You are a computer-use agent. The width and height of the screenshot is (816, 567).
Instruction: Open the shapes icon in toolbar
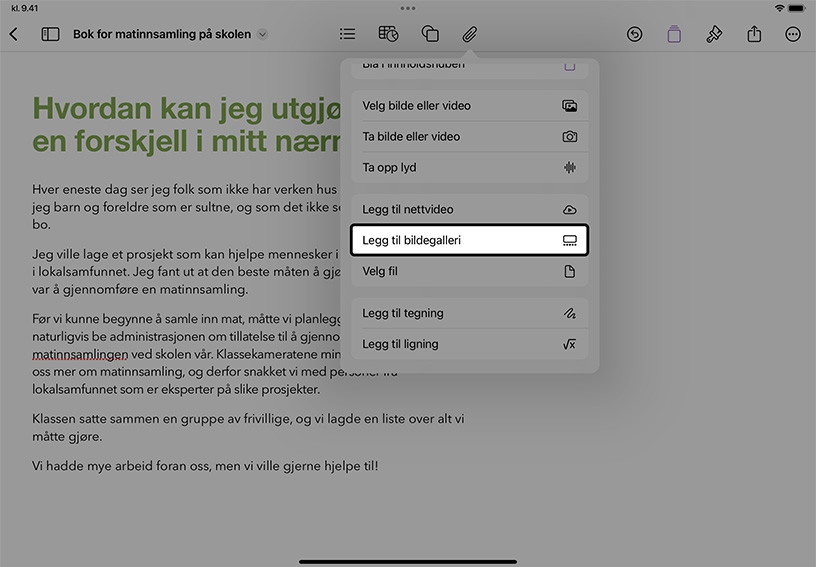(430, 34)
